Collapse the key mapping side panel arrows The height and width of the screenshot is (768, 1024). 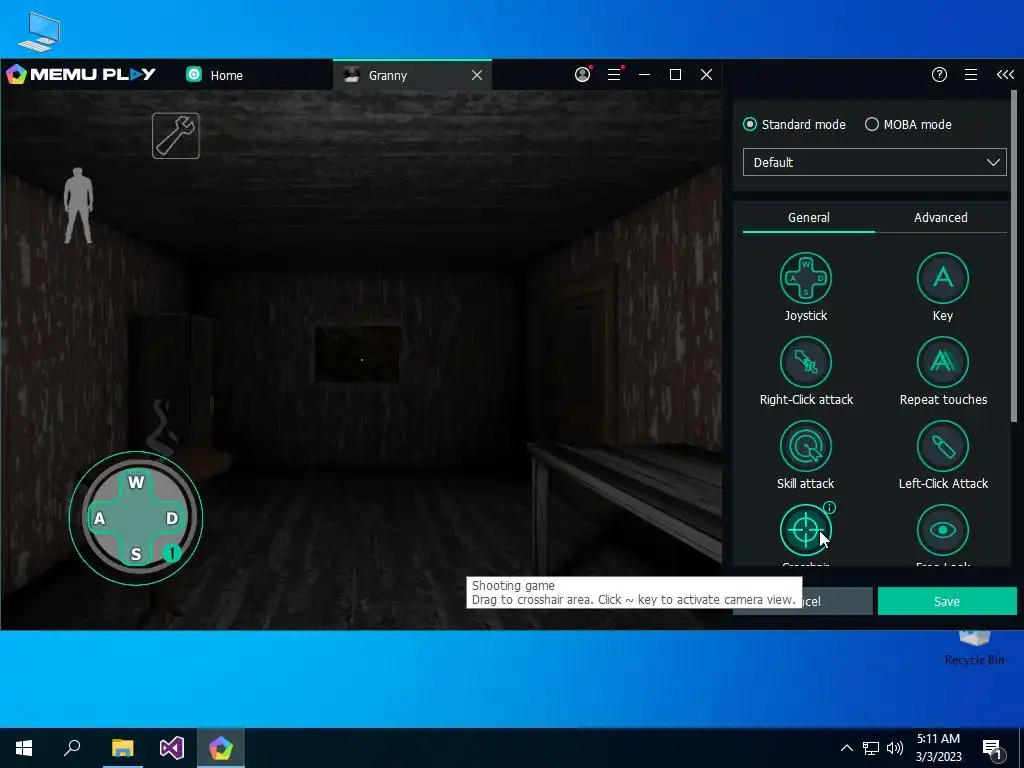pos(1005,74)
